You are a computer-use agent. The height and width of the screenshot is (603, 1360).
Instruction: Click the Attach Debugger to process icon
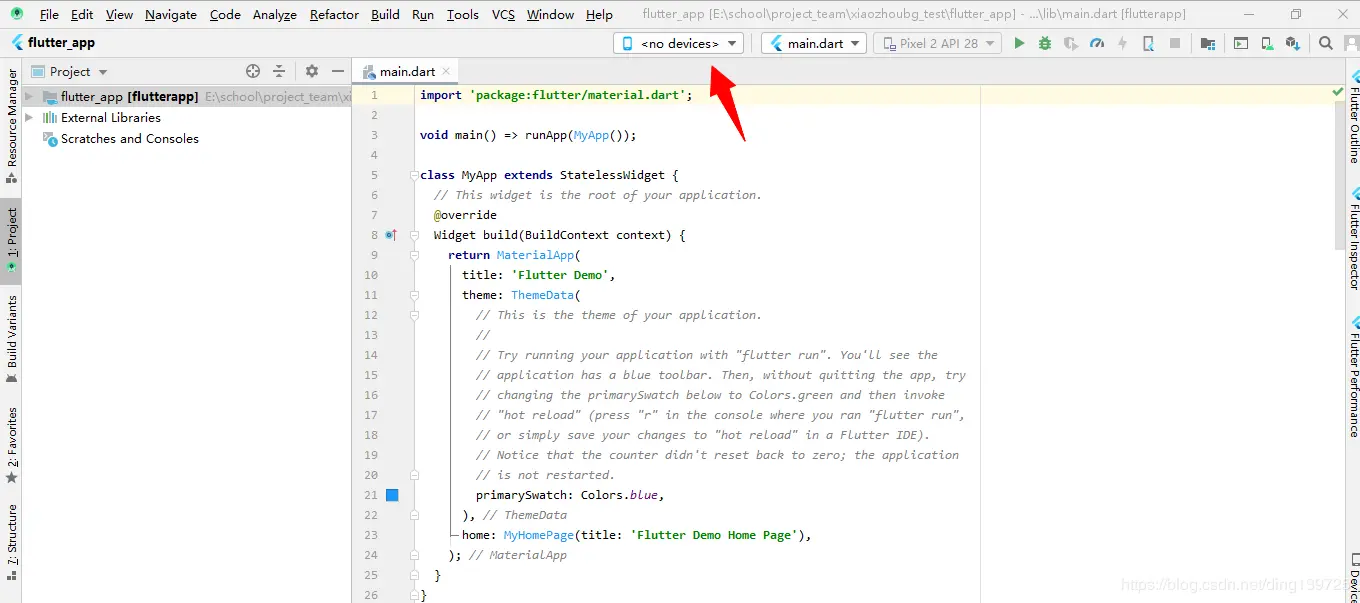(x=1148, y=43)
